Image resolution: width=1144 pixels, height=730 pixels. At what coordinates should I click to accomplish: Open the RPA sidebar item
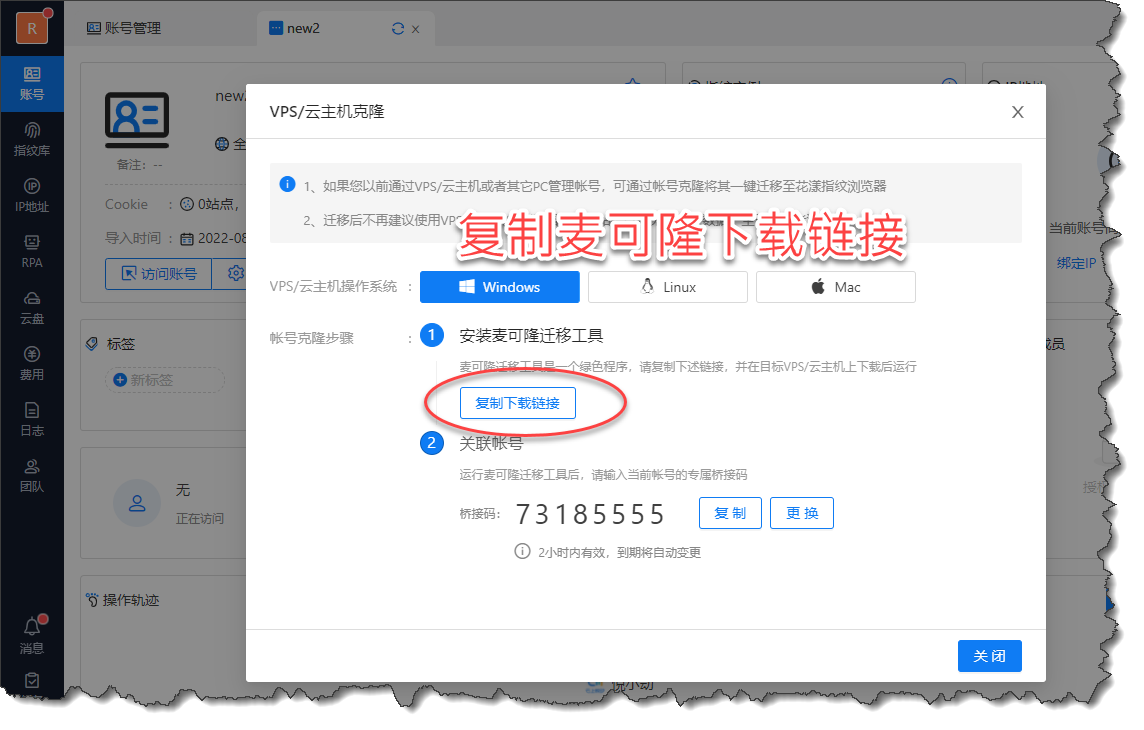(31, 252)
